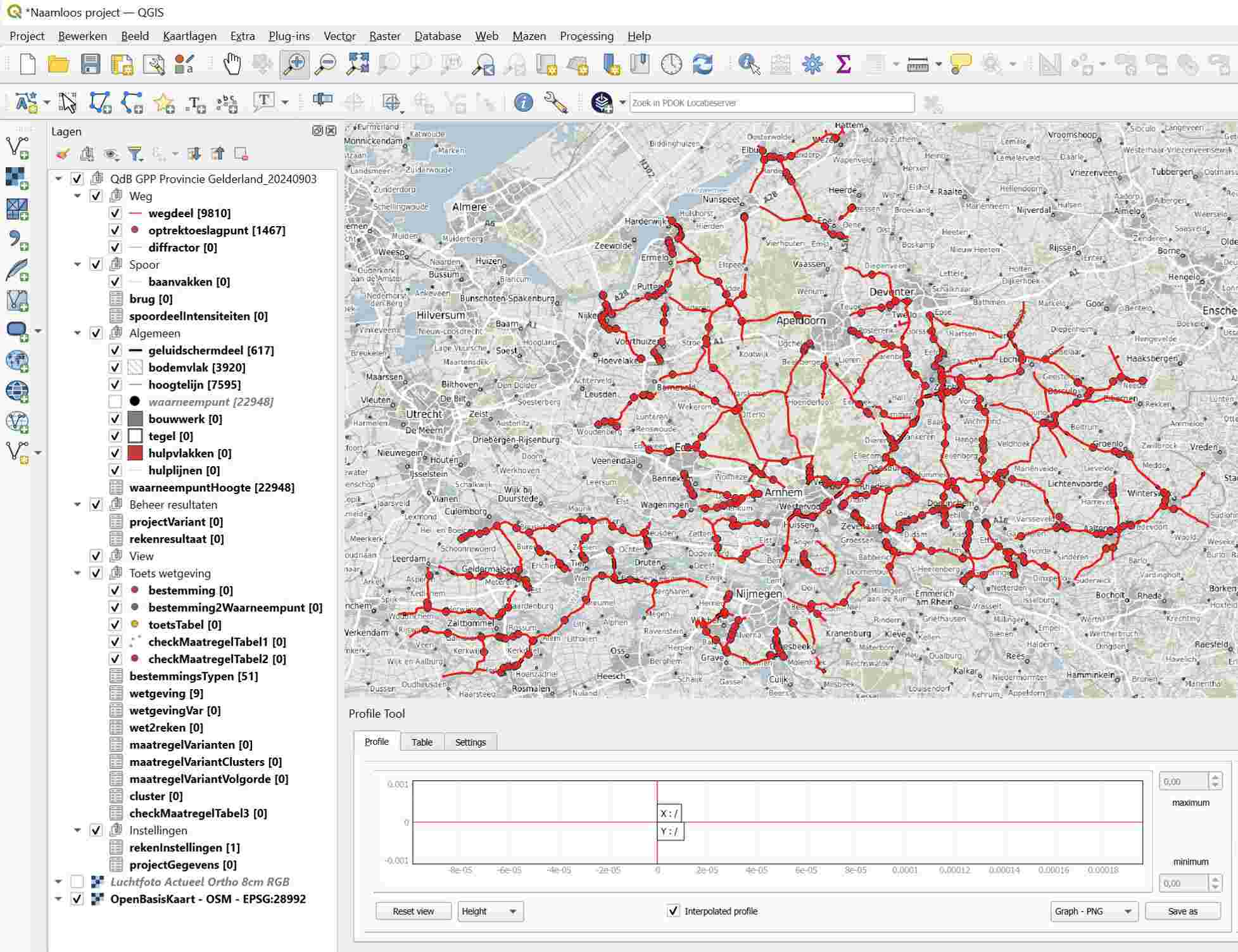Open the Statistical Summary panel
The width and height of the screenshot is (1238, 952).
tap(842, 64)
